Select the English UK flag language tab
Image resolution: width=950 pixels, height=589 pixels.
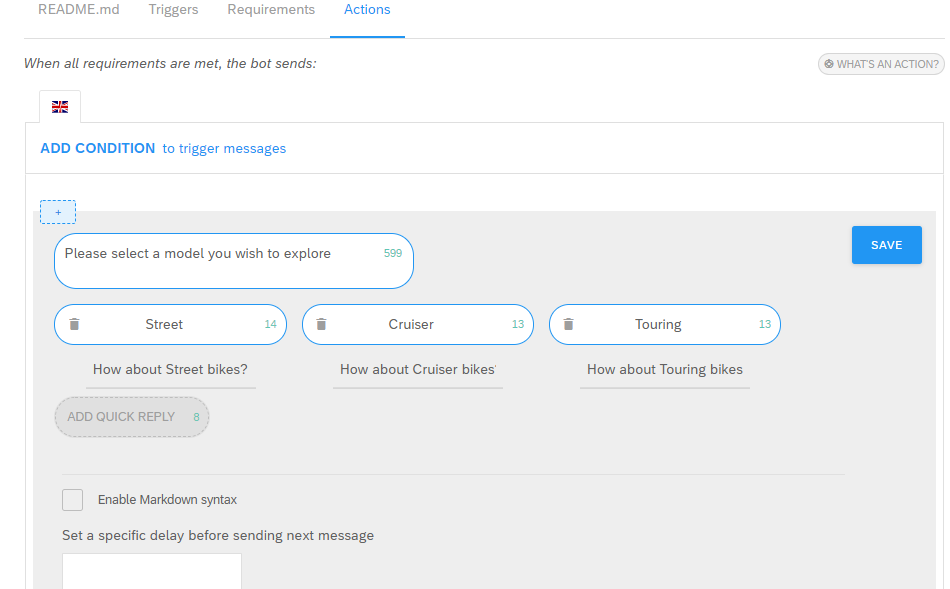[60, 107]
